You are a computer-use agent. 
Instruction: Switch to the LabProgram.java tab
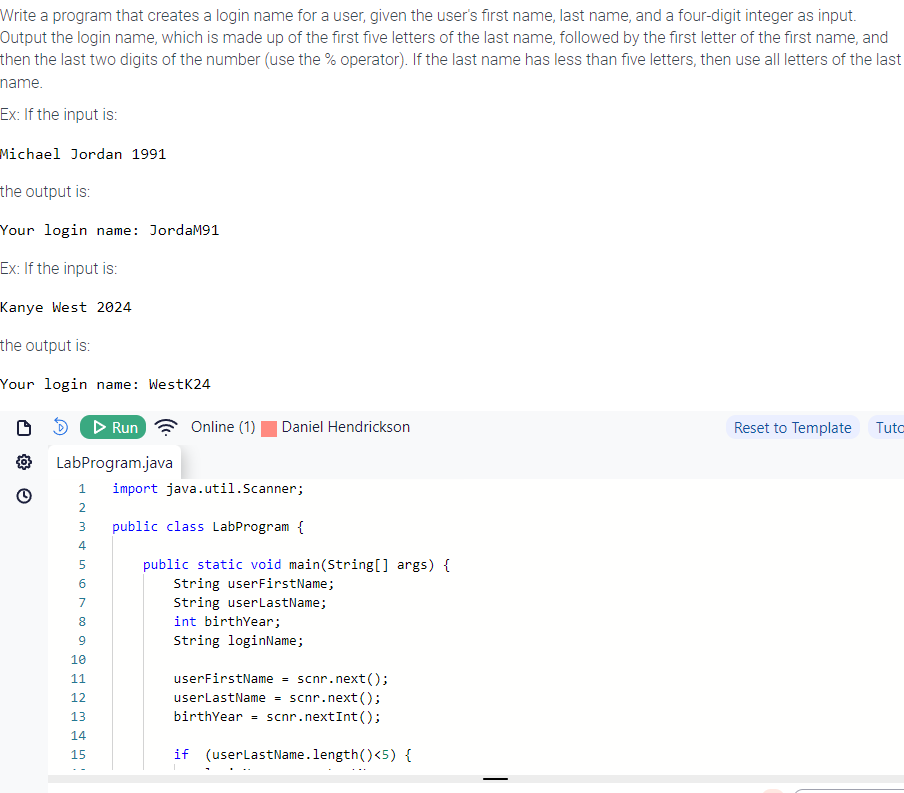pyautogui.click(x=115, y=463)
